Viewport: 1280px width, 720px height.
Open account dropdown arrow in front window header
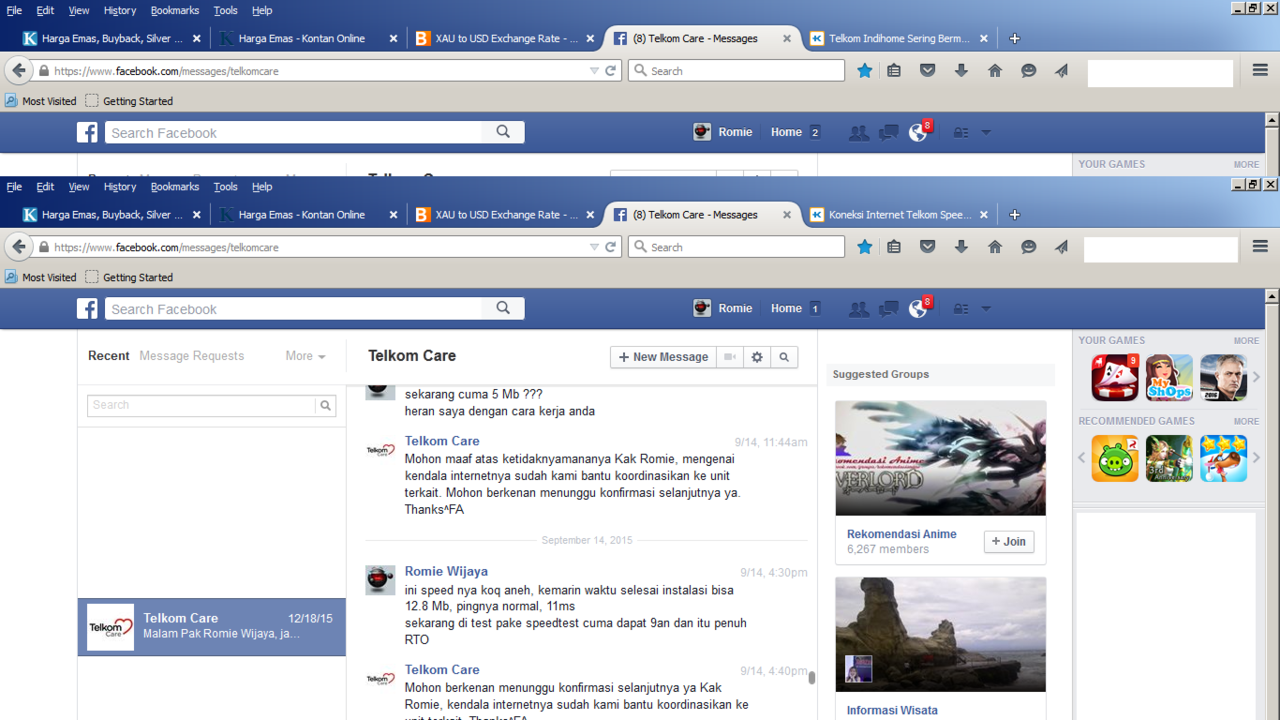point(985,309)
